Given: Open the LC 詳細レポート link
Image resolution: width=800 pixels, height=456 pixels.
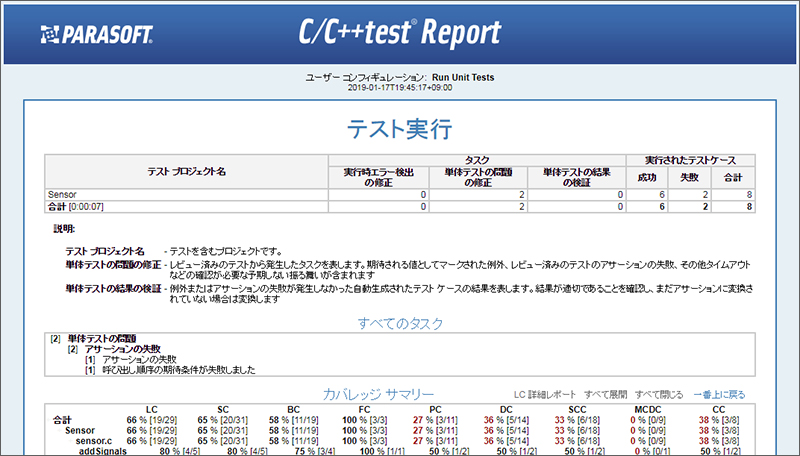Looking at the screenshot, I should click(x=544, y=394).
